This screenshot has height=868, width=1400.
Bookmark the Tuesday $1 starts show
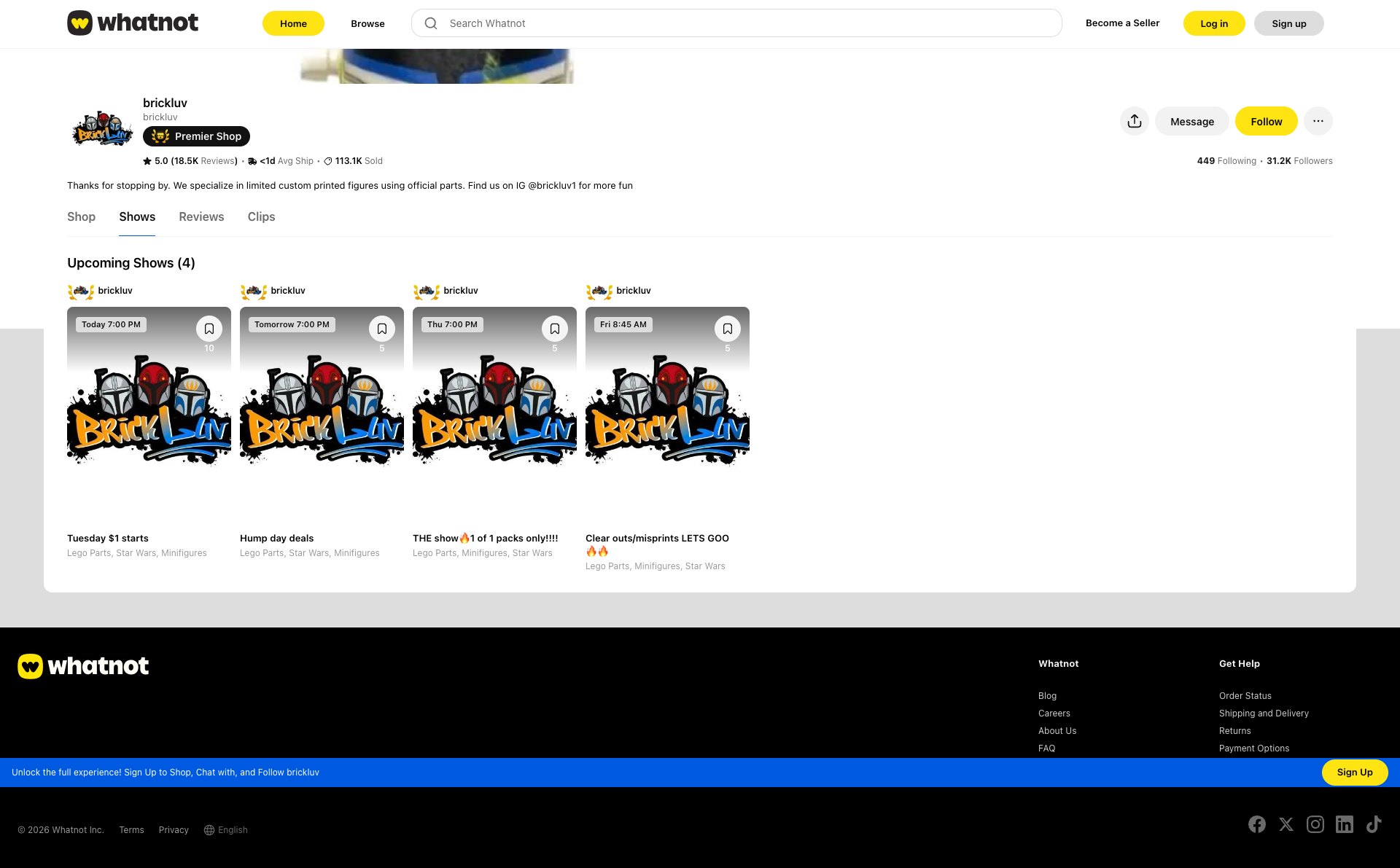209,329
